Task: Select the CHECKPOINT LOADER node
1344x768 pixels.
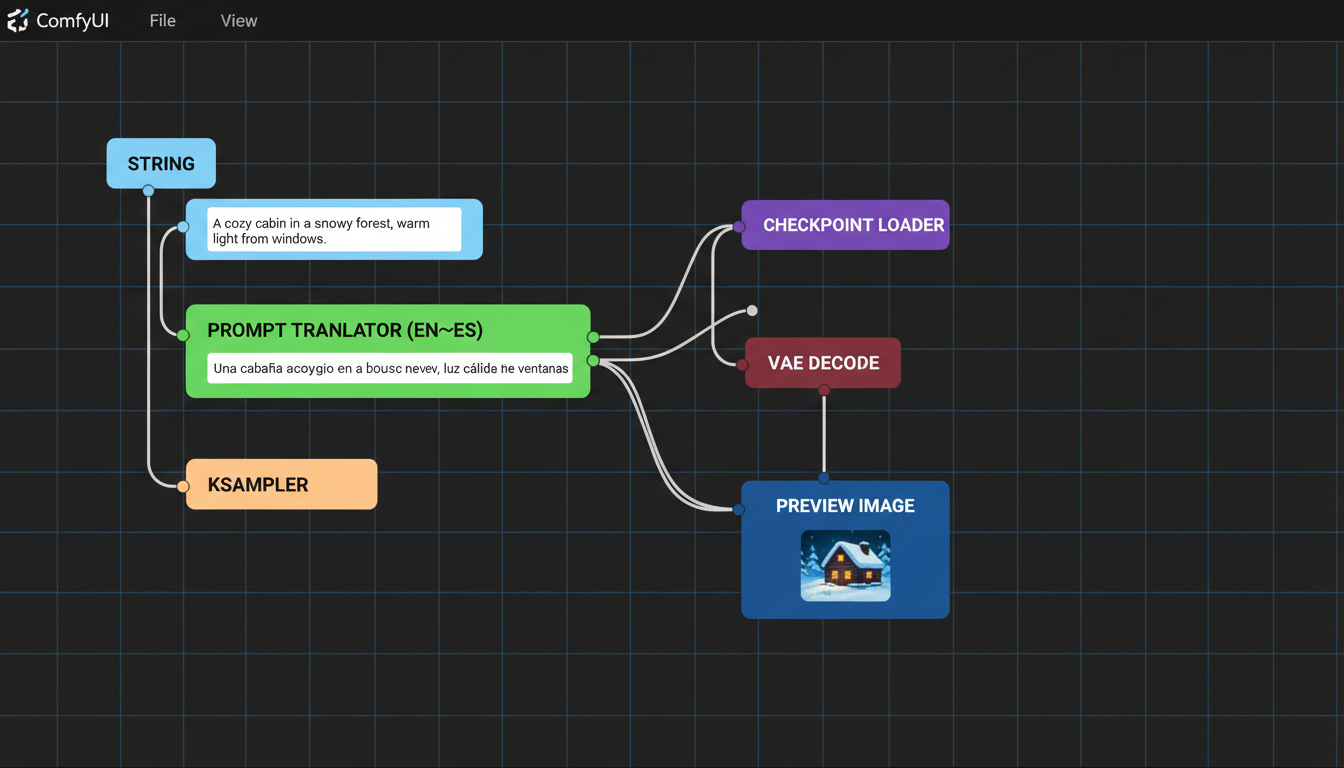Action: [x=845, y=225]
